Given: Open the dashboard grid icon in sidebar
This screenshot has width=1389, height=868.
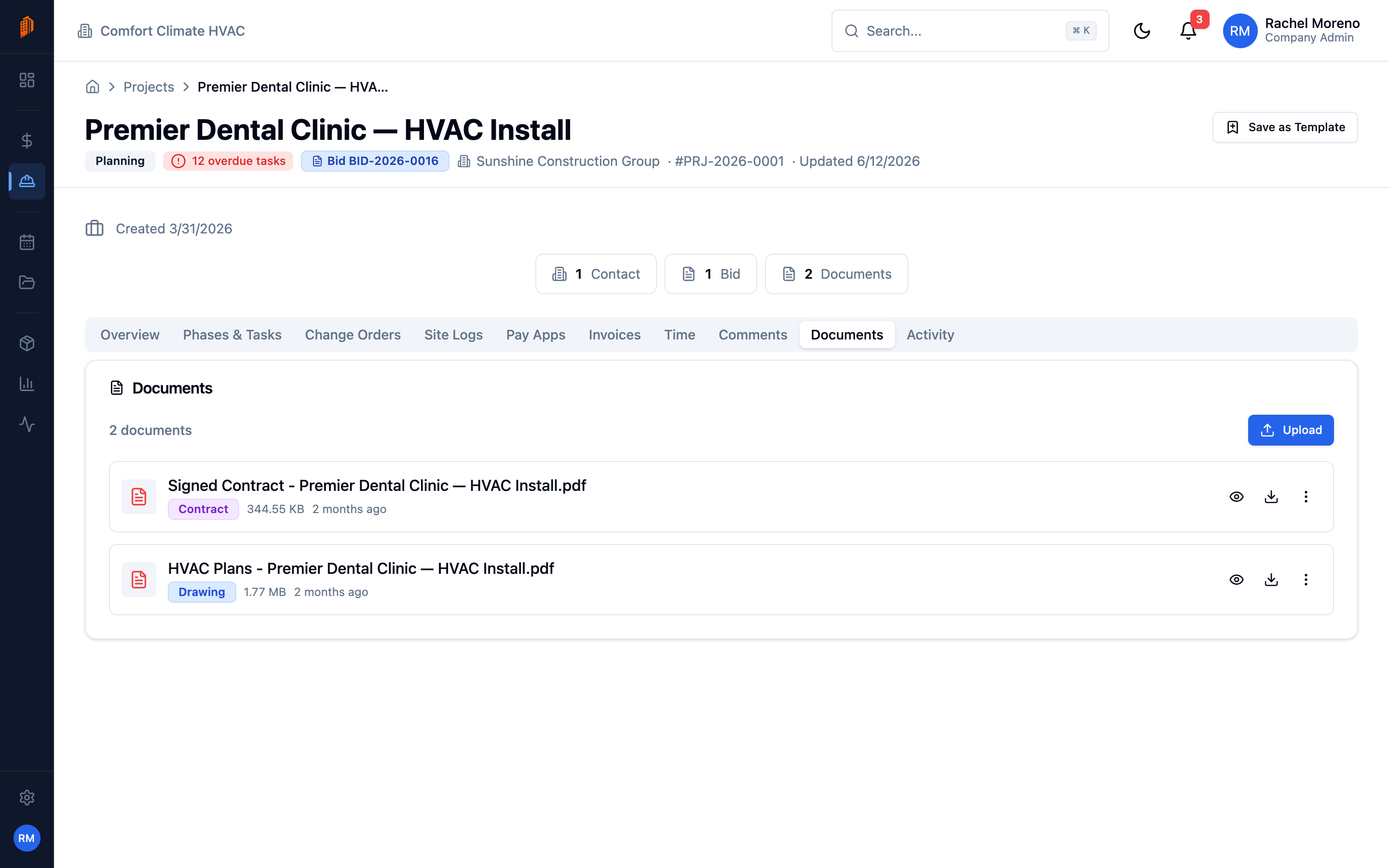Looking at the screenshot, I should (x=27, y=80).
